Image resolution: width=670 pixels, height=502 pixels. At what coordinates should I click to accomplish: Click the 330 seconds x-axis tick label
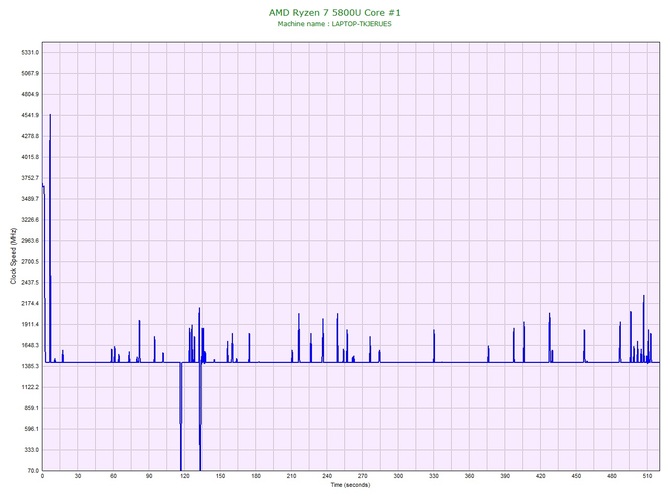click(x=434, y=476)
